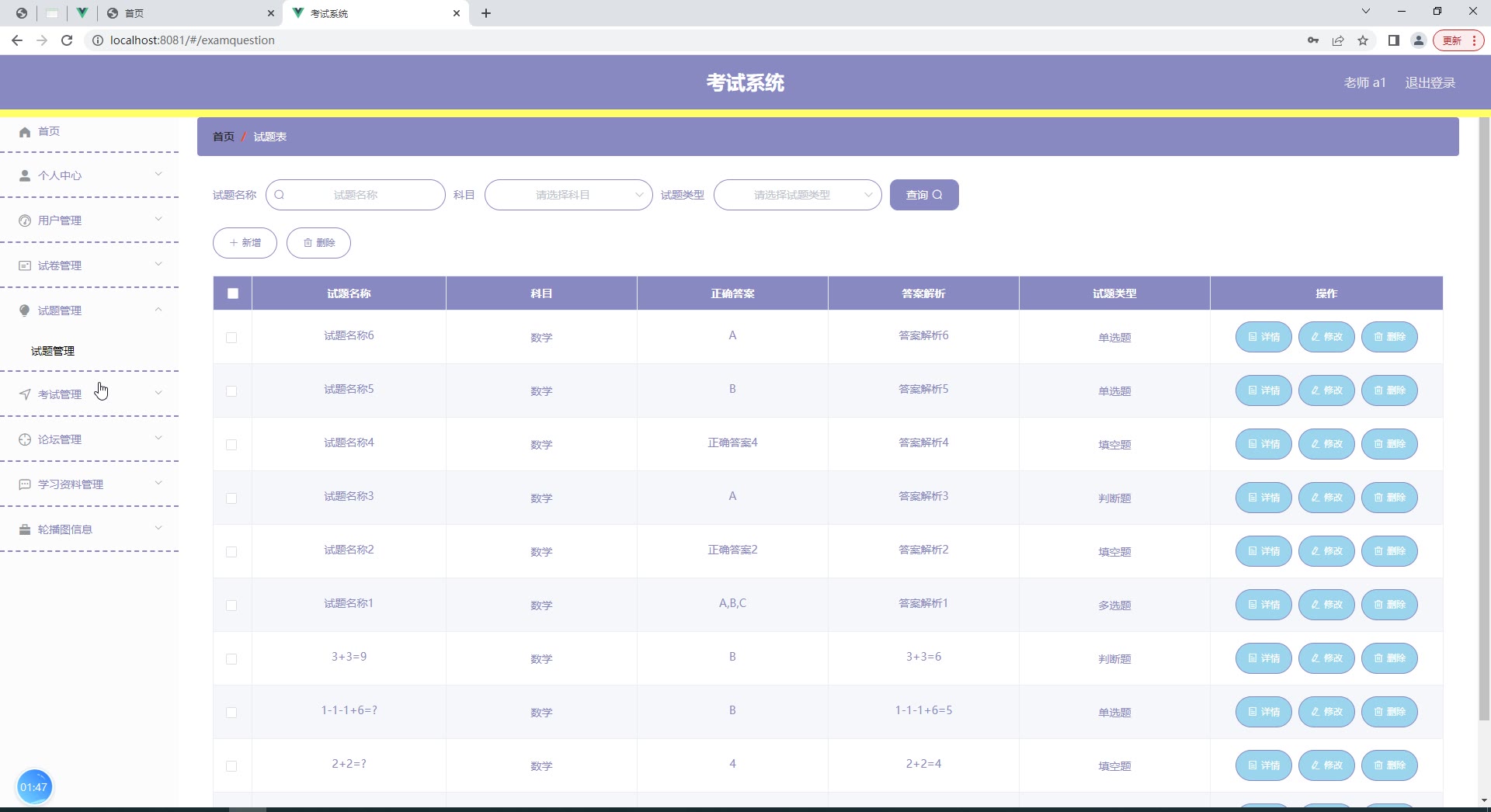Viewport: 1491px width, 812px height.
Task: Click the 新增 add button
Action: point(245,243)
